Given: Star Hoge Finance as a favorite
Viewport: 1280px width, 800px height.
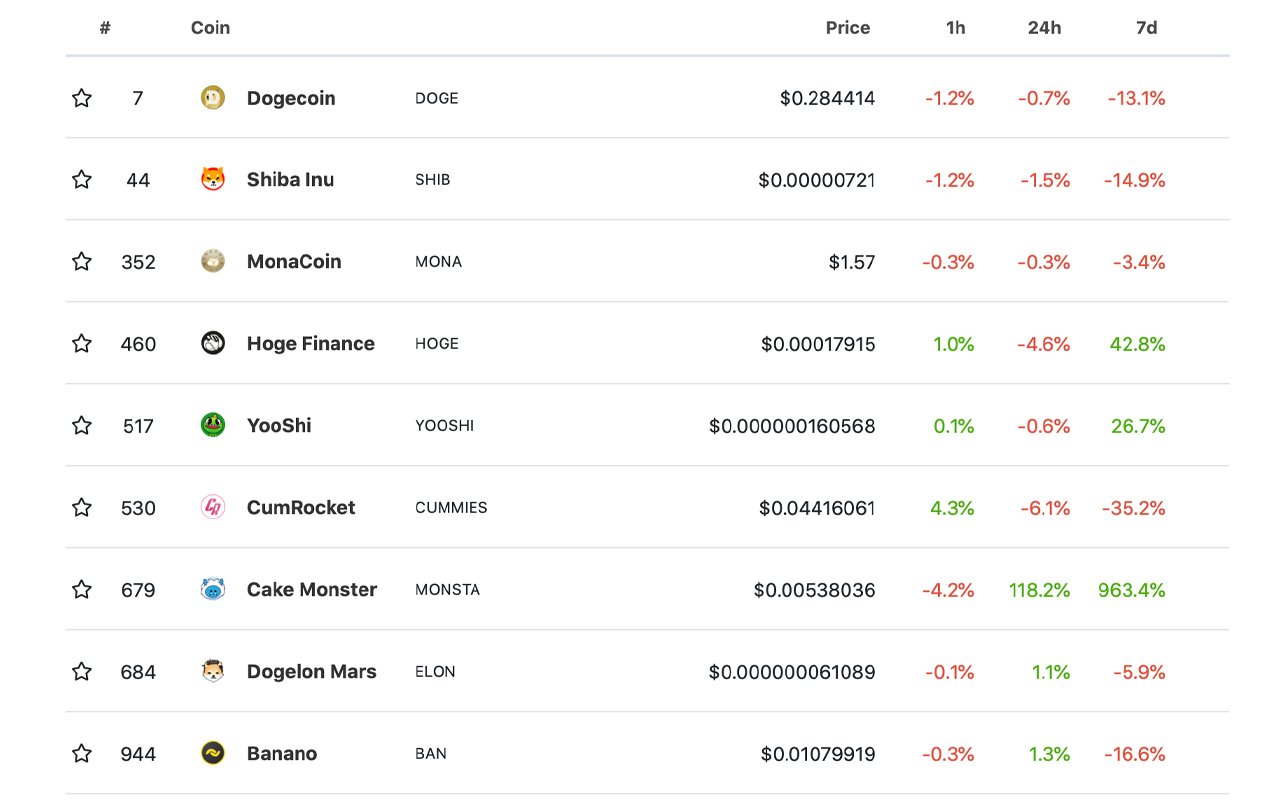Looking at the screenshot, I should tap(82, 344).
